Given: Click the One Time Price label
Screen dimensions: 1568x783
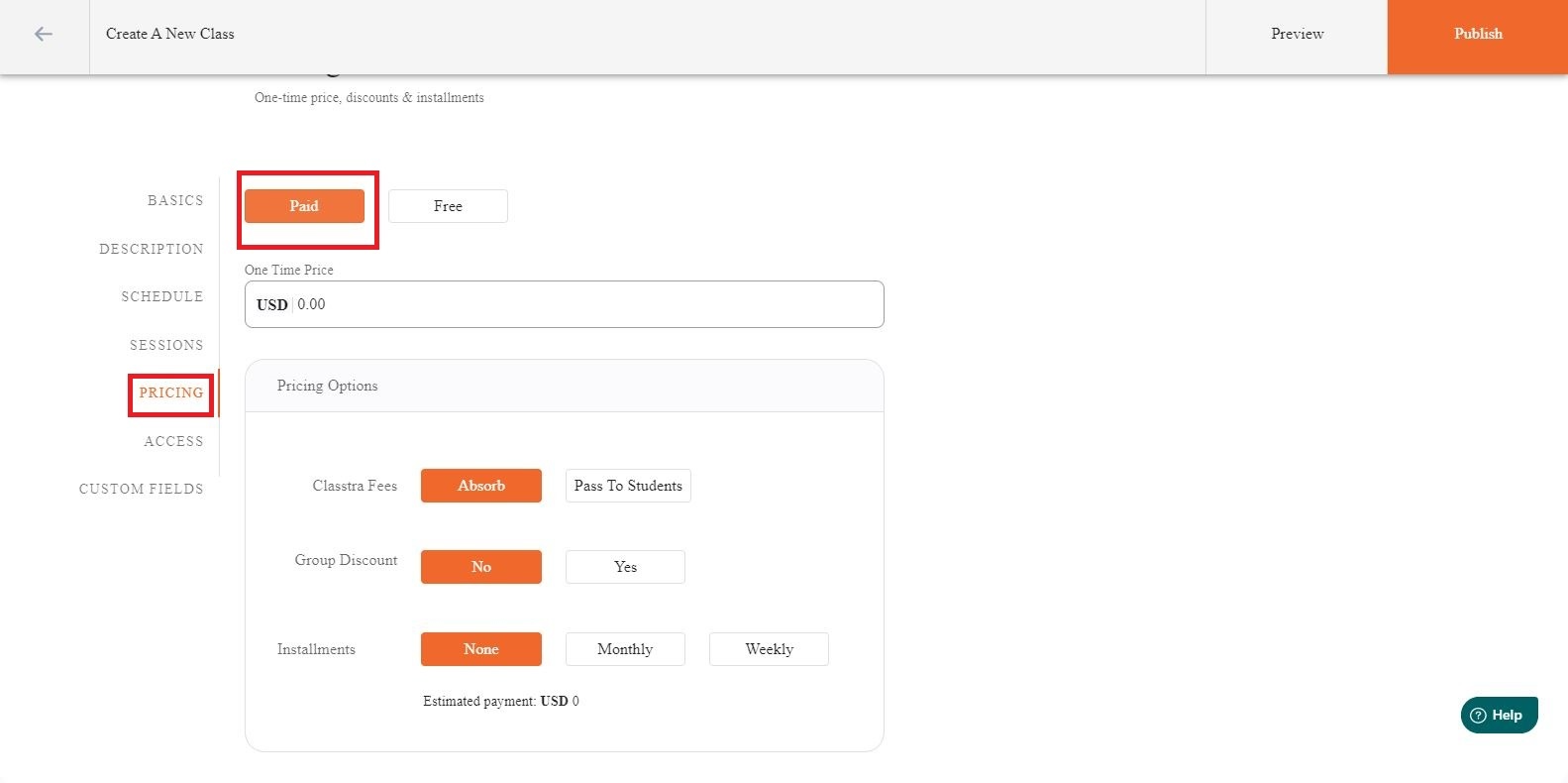Looking at the screenshot, I should tap(289, 270).
